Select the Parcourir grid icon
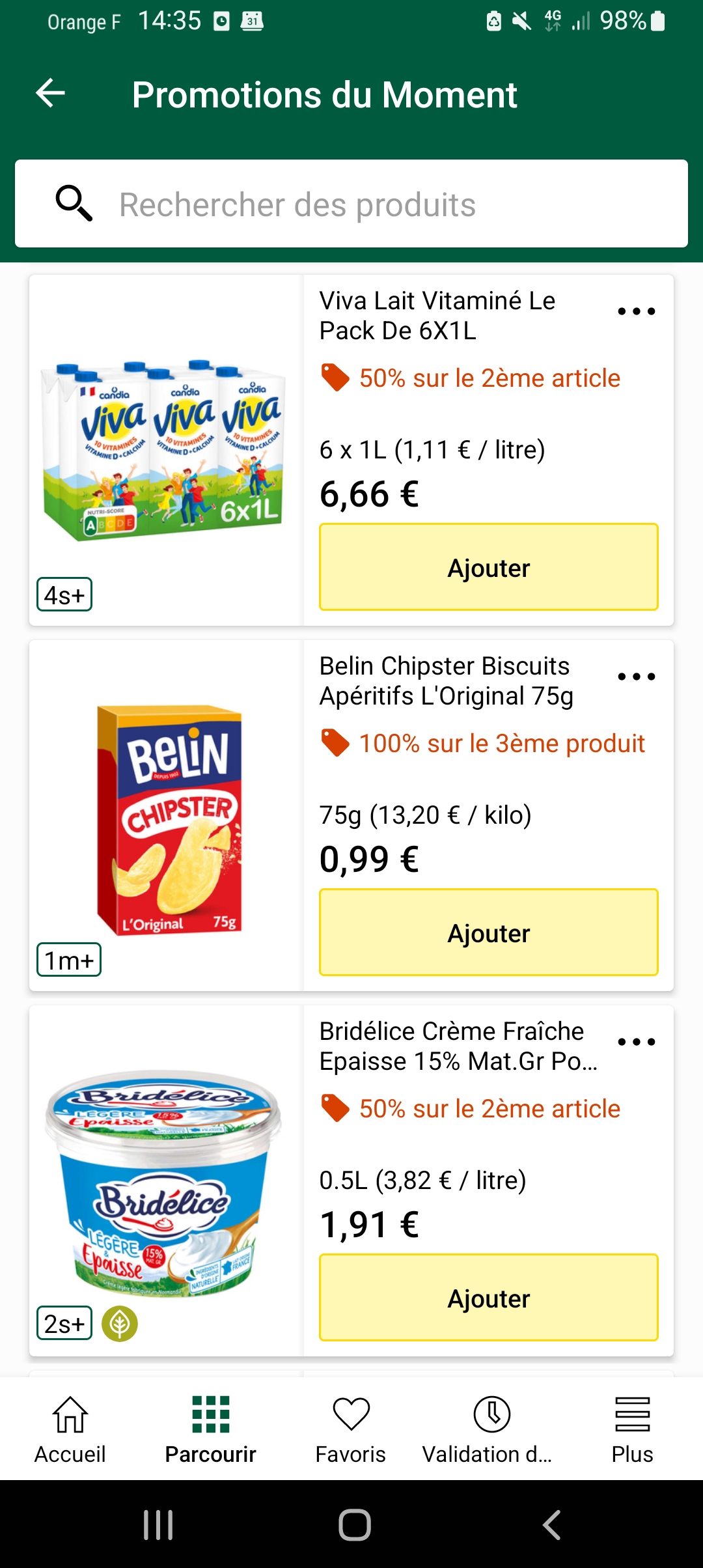Image resolution: width=703 pixels, height=1568 pixels. [x=211, y=1414]
